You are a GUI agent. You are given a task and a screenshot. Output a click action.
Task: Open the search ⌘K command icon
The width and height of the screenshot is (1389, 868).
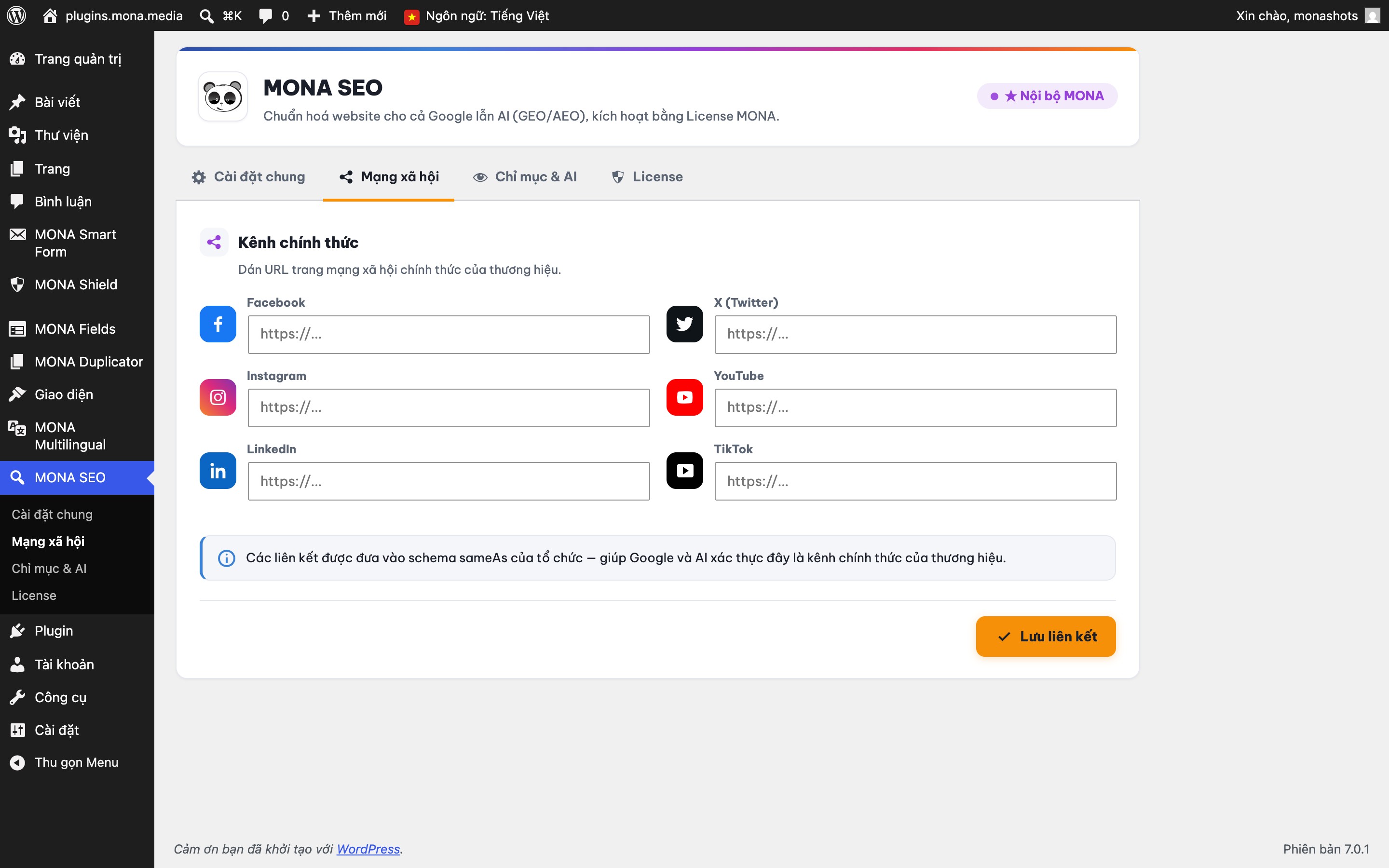(220, 15)
